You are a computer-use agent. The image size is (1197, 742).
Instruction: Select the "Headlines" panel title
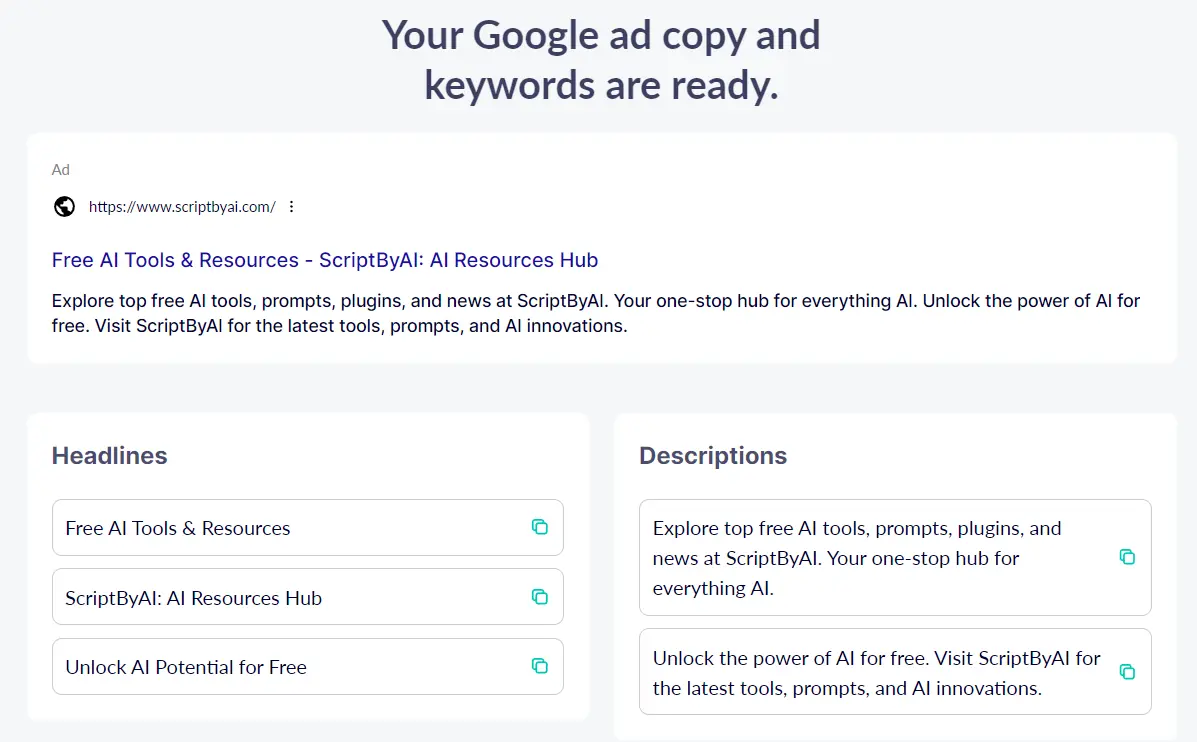pyautogui.click(x=109, y=455)
